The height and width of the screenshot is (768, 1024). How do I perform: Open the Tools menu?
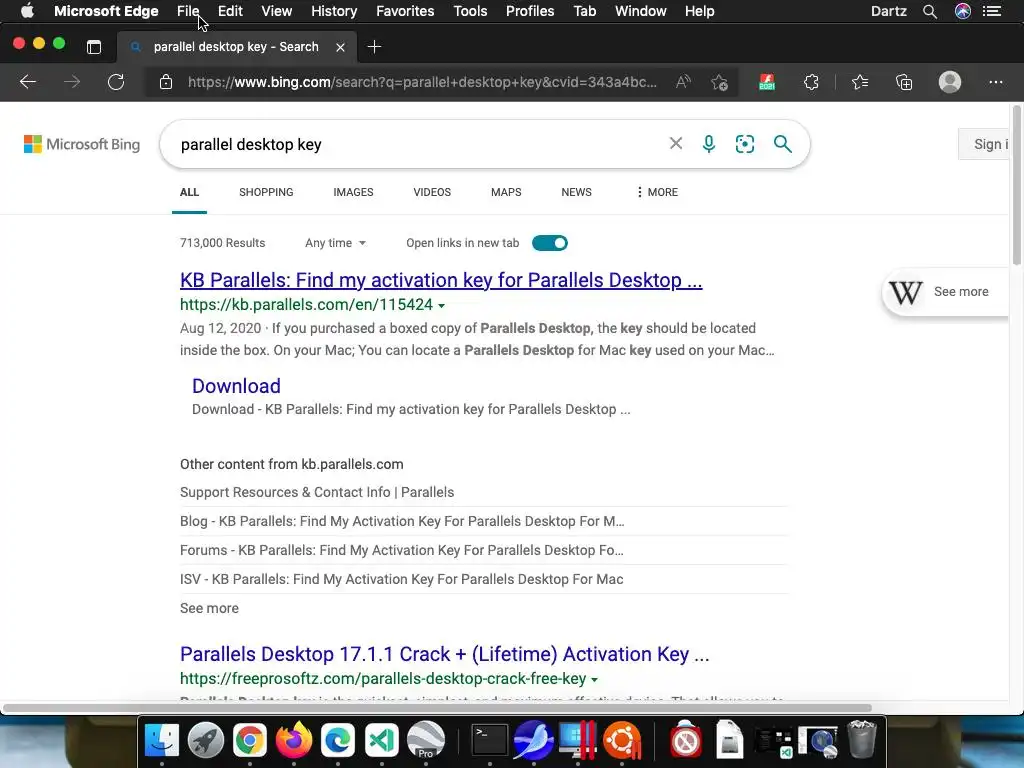tap(470, 11)
